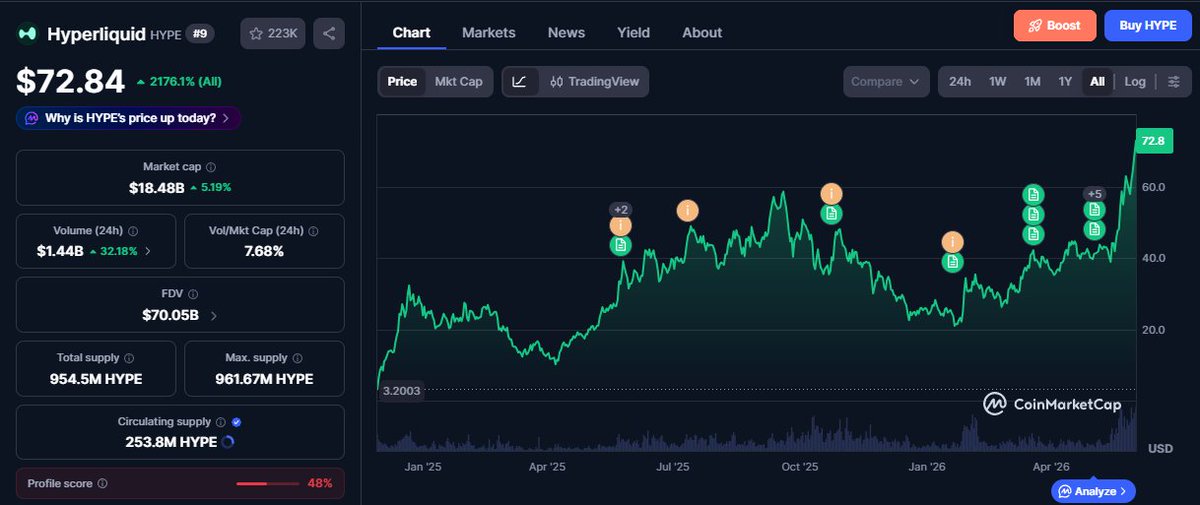Image resolution: width=1200 pixels, height=505 pixels.
Task: Set chart range to 1M
Action: point(1032,82)
